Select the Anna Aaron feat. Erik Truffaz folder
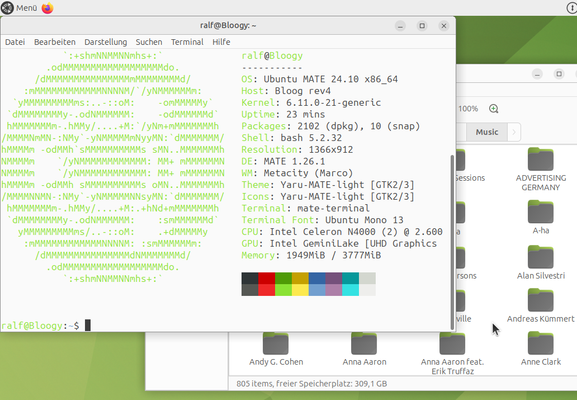 click(x=452, y=353)
